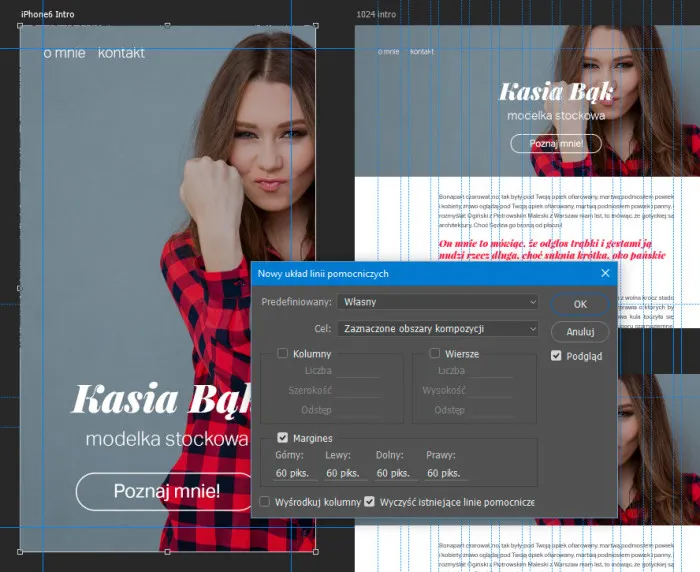Screen dimensions: 700x572
Task: Expand the Cel target dropdown
Action: [439, 328]
